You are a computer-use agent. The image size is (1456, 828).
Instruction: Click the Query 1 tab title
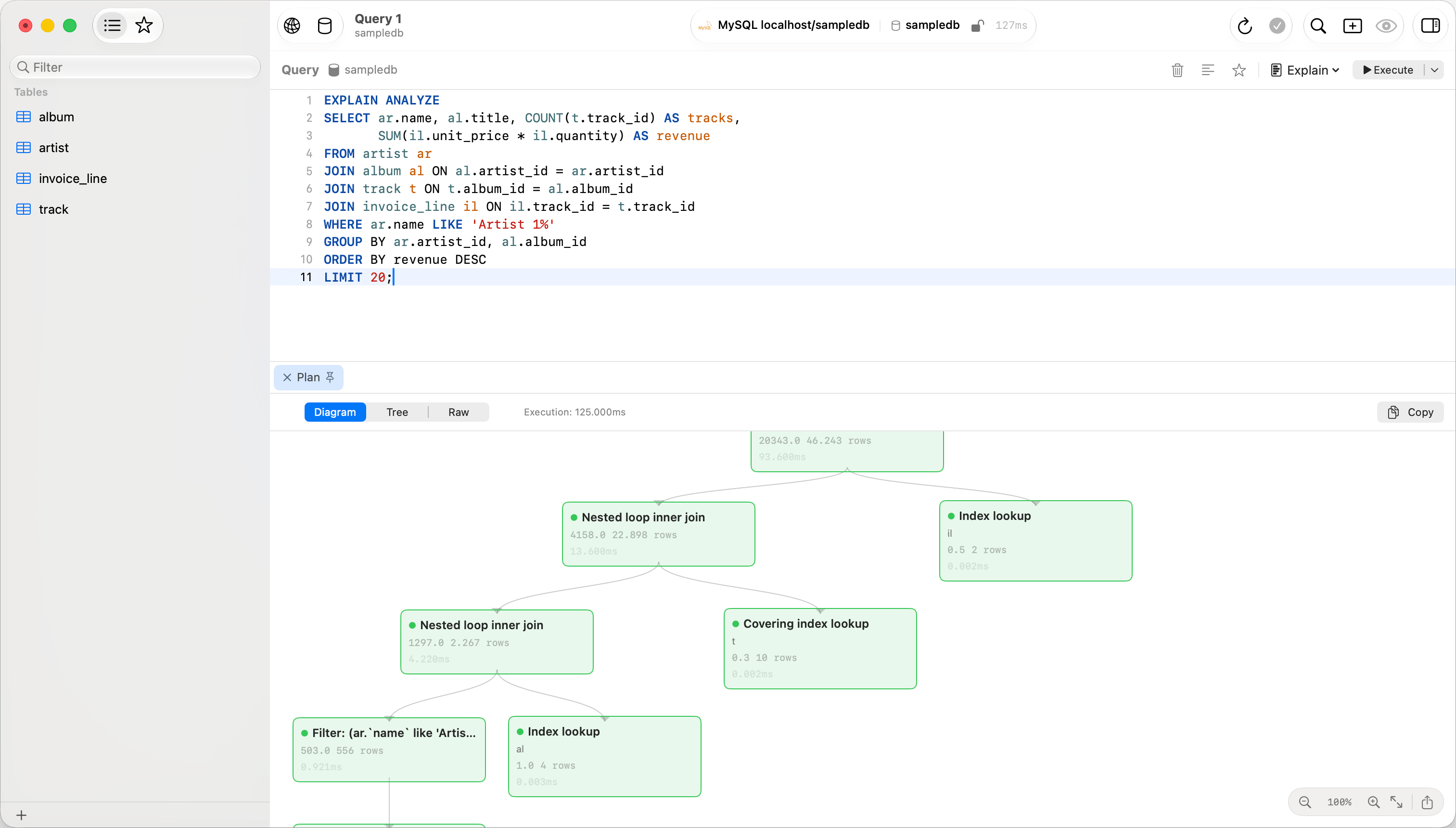pos(378,19)
